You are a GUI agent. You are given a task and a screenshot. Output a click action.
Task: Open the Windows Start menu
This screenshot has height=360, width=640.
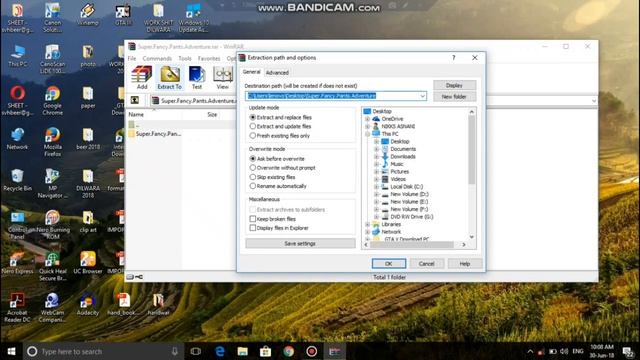11,351
